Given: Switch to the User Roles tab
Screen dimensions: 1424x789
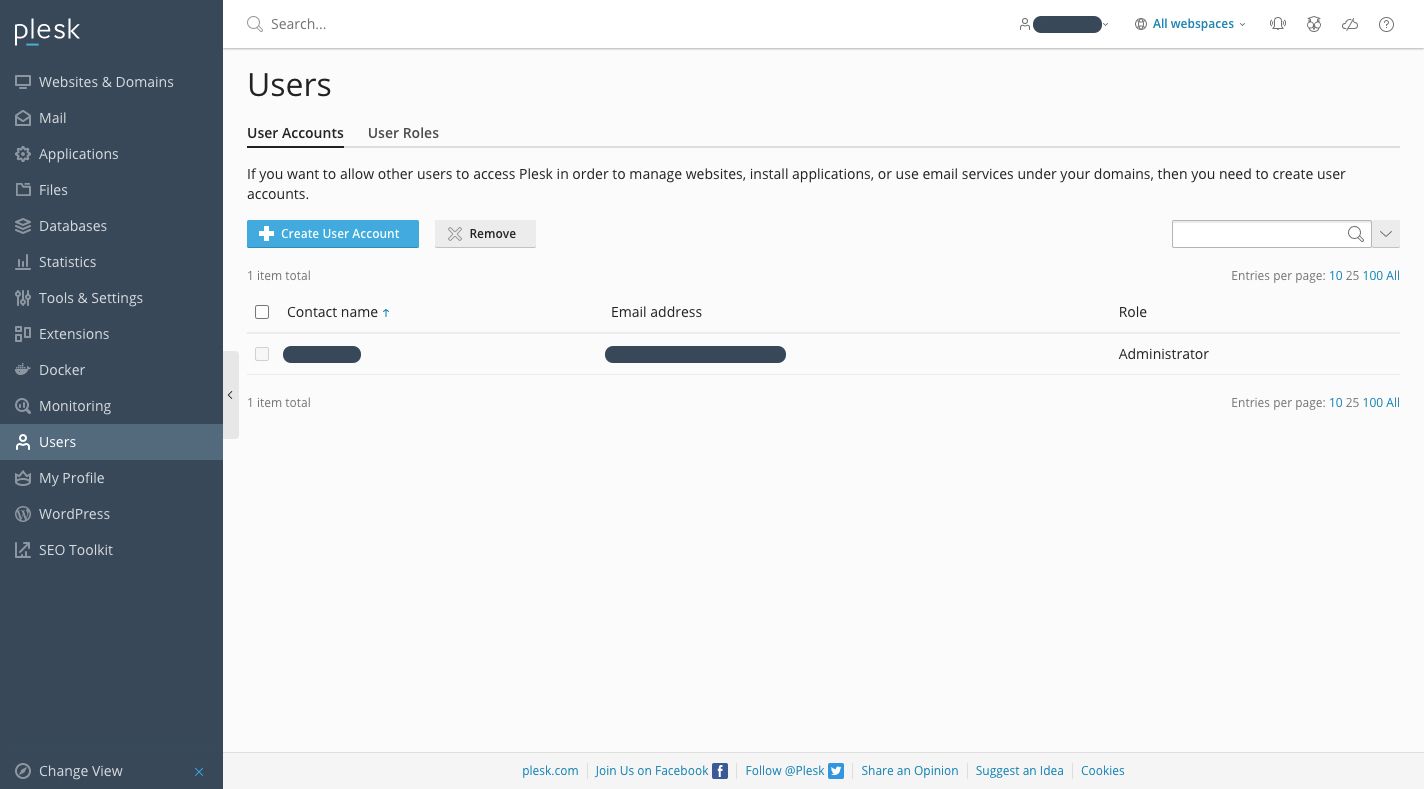Looking at the screenshot, I should [x=403, y=133].
